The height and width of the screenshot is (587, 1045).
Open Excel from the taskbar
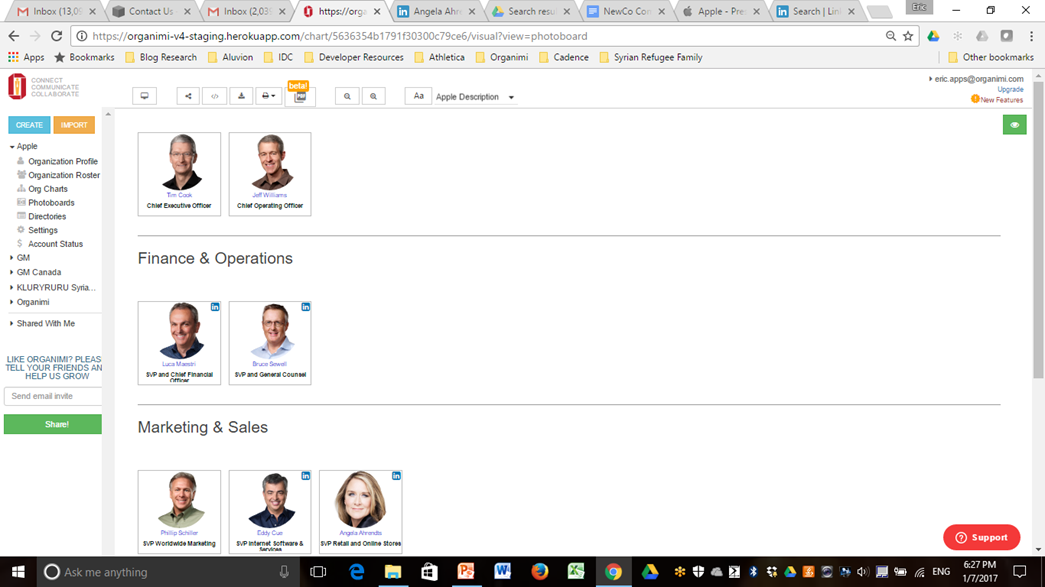(x=576, y=572)
